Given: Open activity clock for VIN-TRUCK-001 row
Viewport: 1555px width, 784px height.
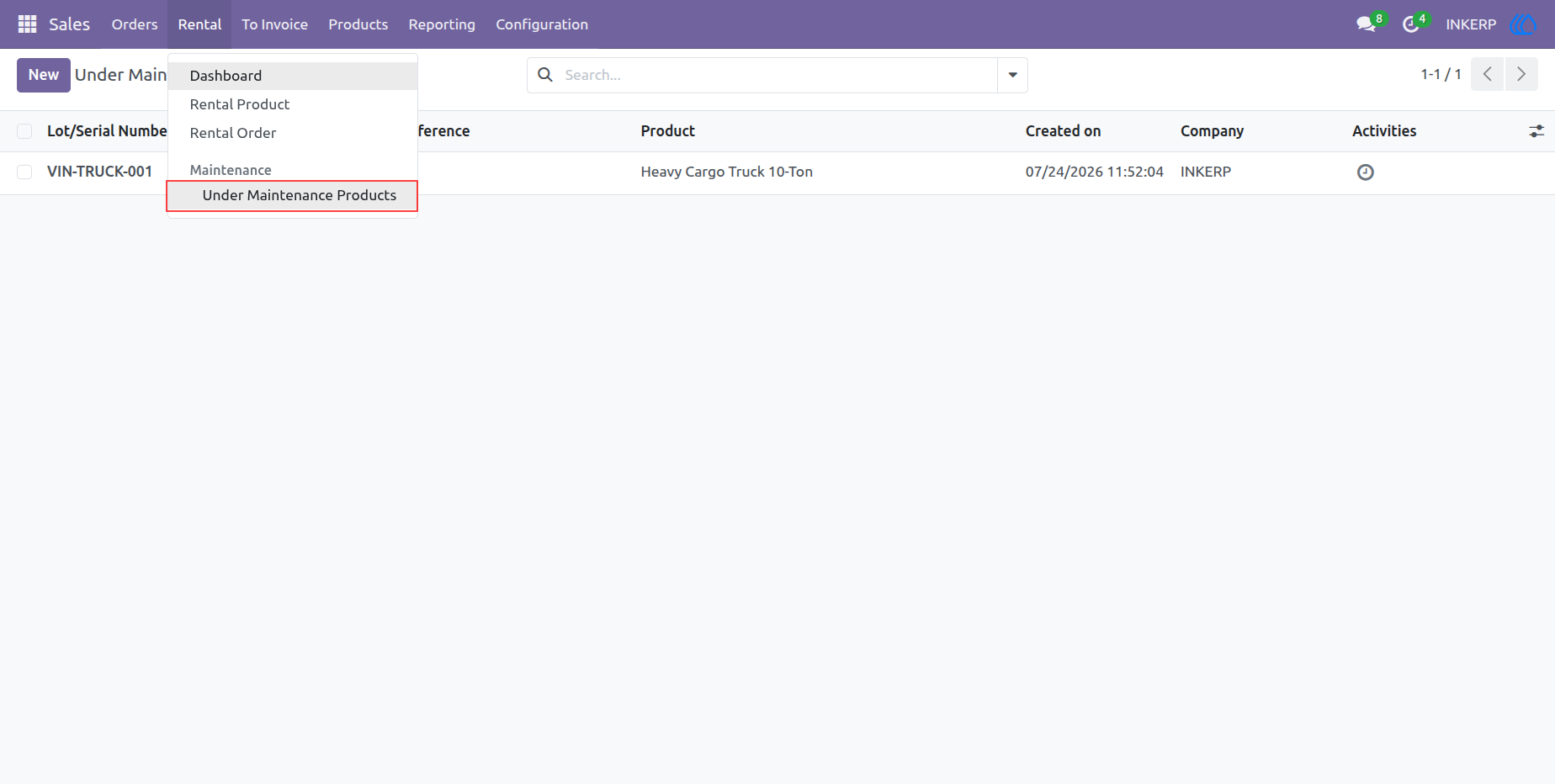Looking at the screenshot, I should tap(1366, 172).
